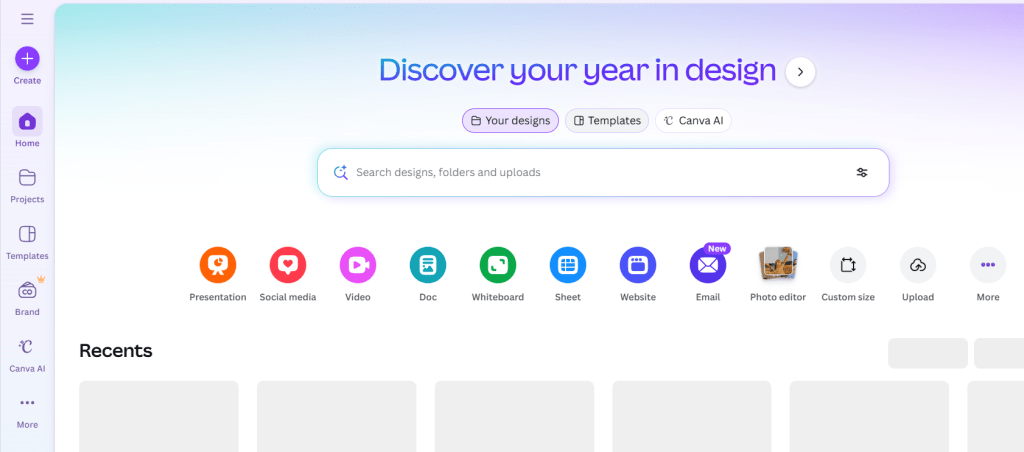Click the Upload cloud icon
This screenshot has height=452, width=1024.
(x=918, y=265)
